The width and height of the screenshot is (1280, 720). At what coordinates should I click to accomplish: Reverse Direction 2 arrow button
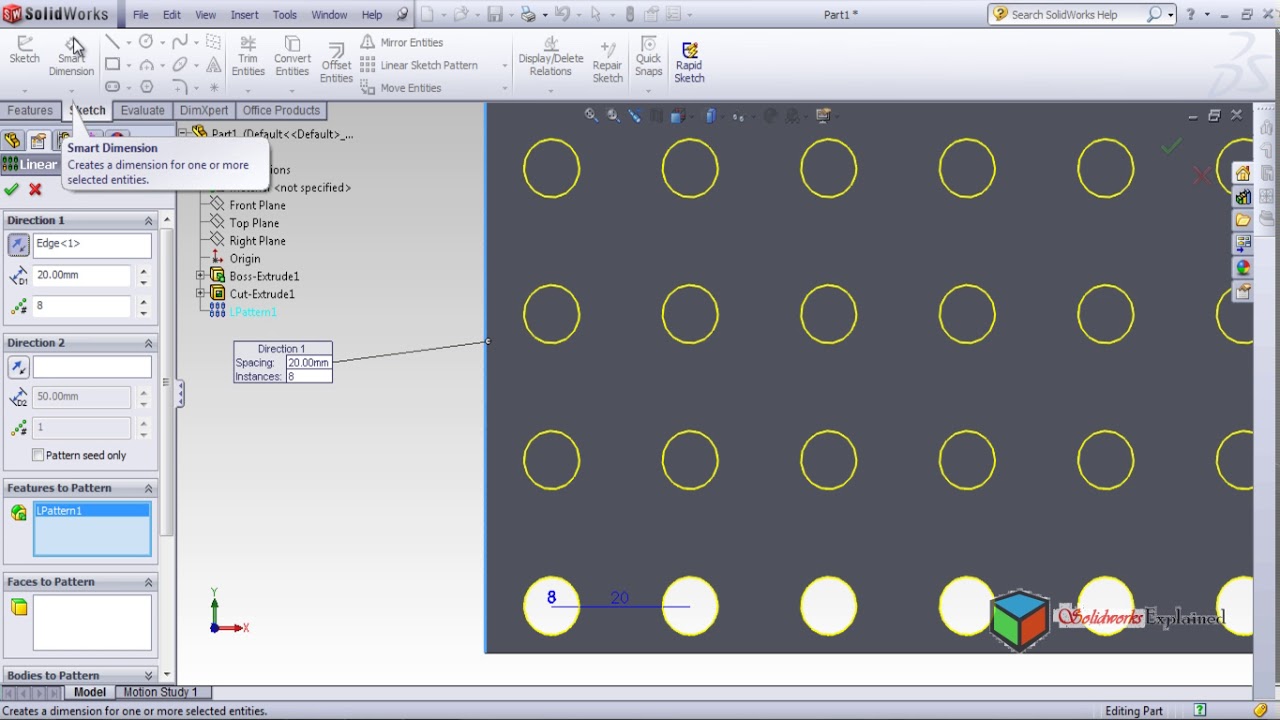[x=18, y=367]
